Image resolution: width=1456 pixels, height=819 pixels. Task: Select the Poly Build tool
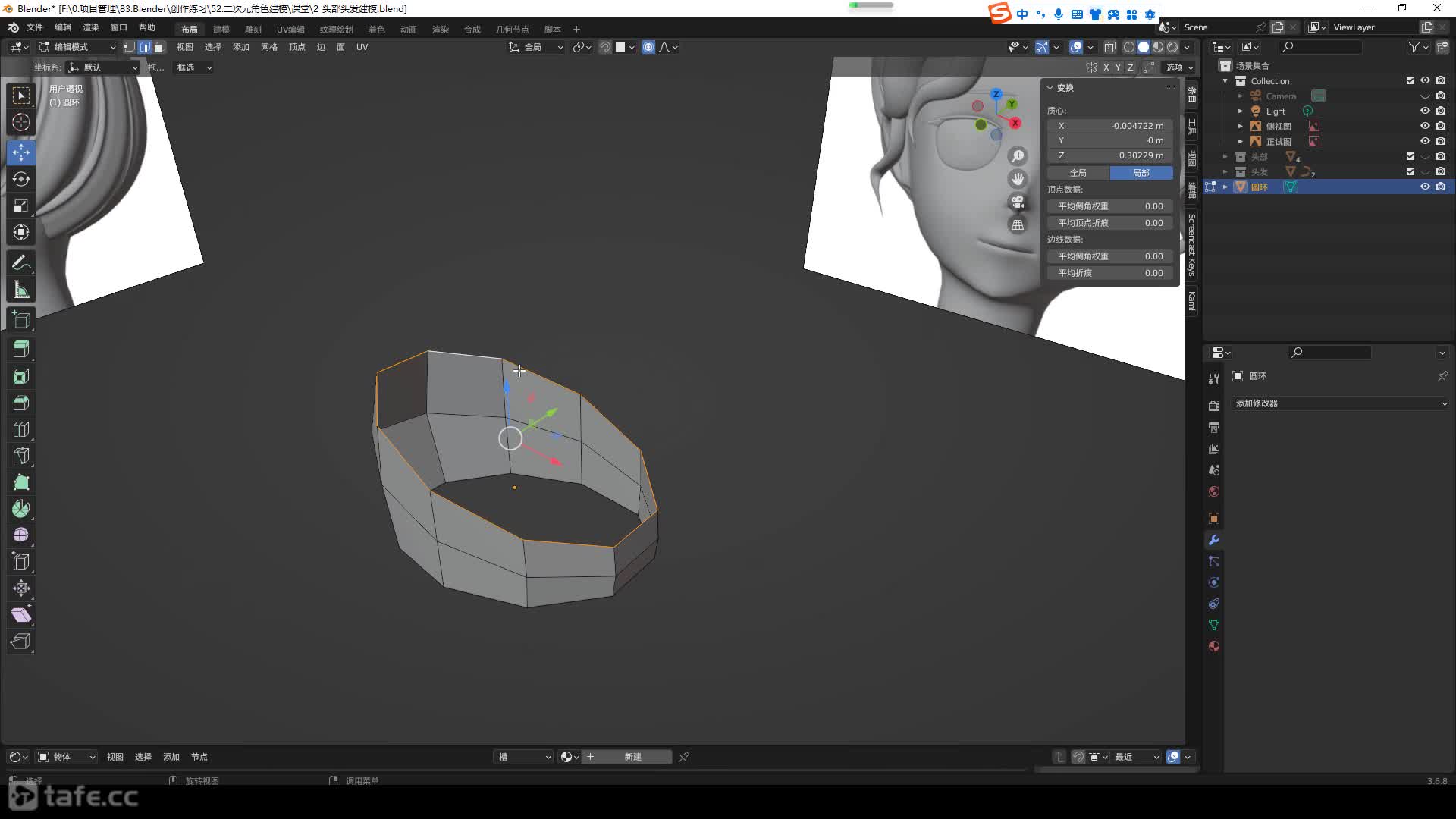tap(21, 482)
